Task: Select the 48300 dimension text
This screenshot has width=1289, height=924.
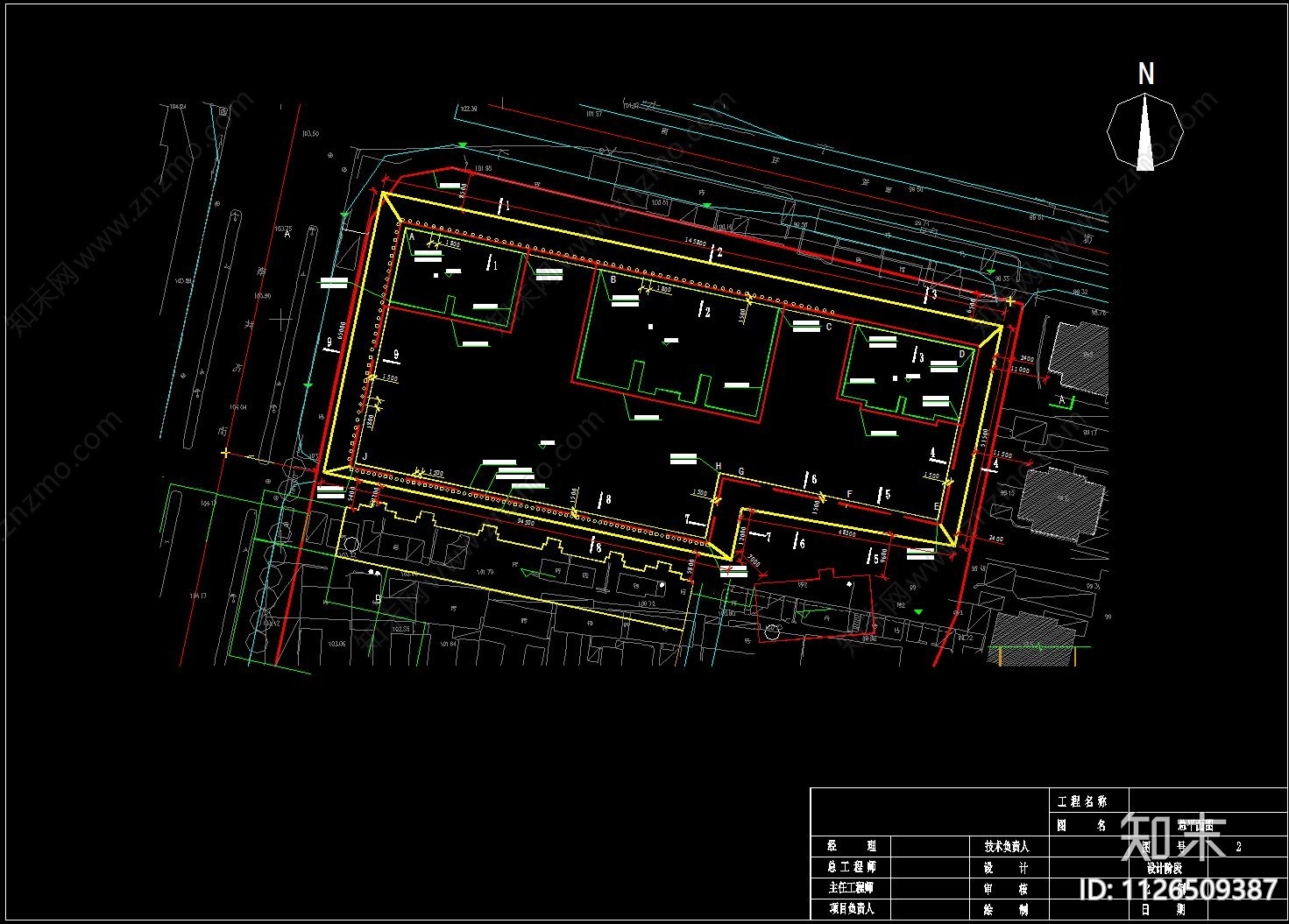Action: [x=846, y=533]
